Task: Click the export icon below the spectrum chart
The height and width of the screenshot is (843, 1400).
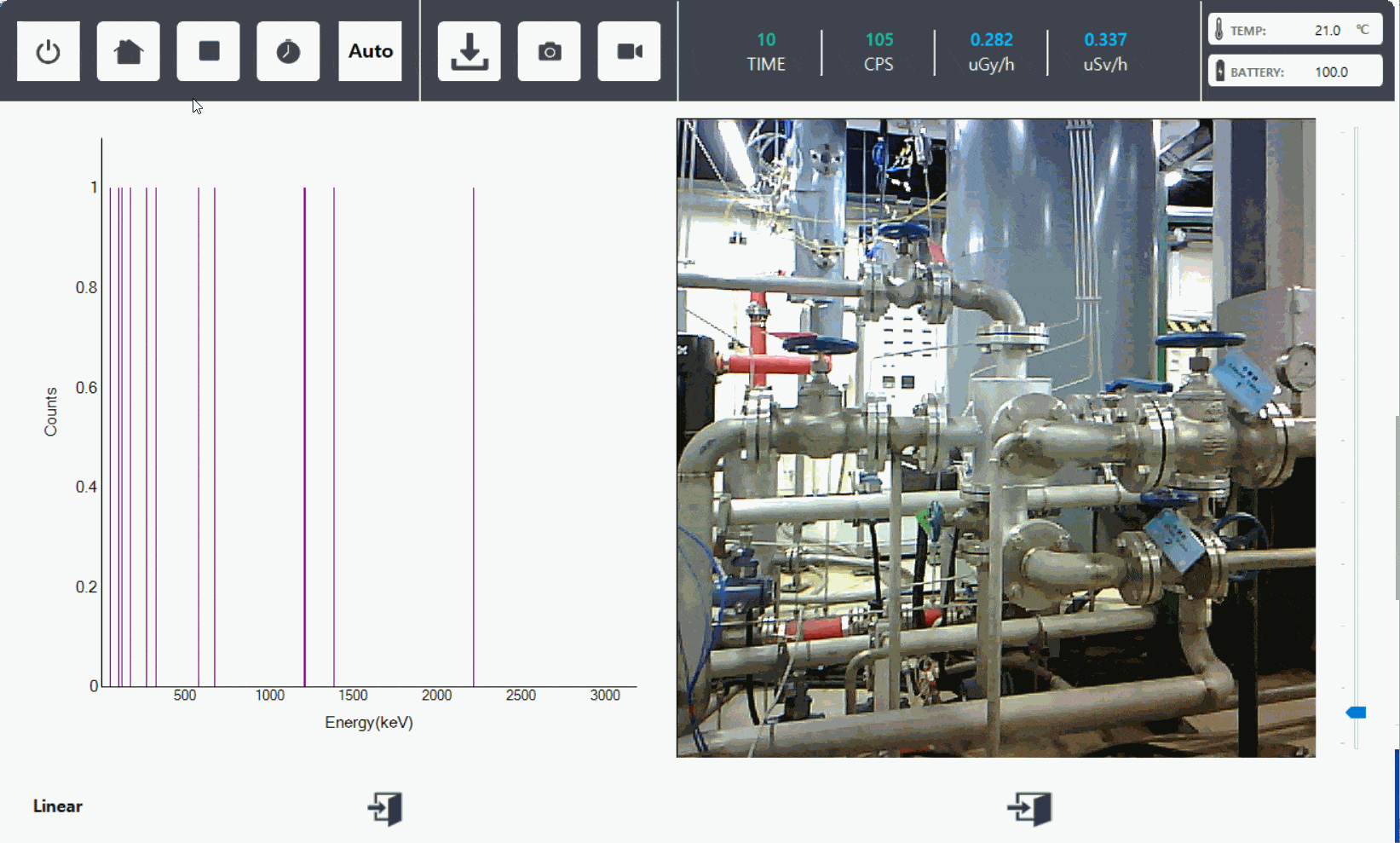Action: [385, 808]
